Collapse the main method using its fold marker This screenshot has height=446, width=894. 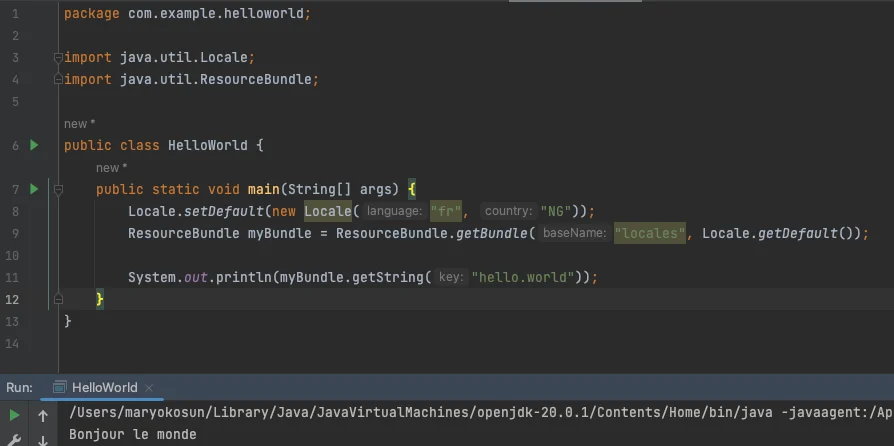pos(59,189)
